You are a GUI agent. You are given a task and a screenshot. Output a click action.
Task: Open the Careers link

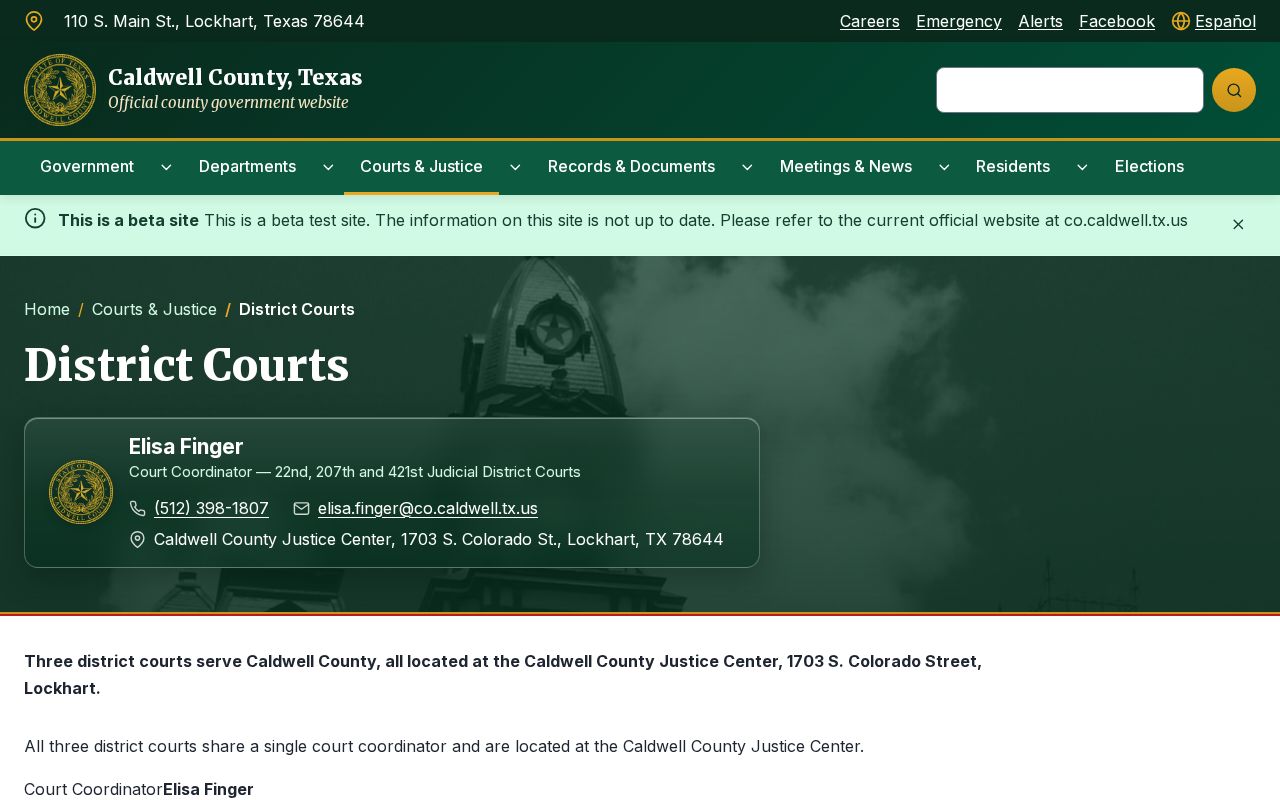point(870,21)
